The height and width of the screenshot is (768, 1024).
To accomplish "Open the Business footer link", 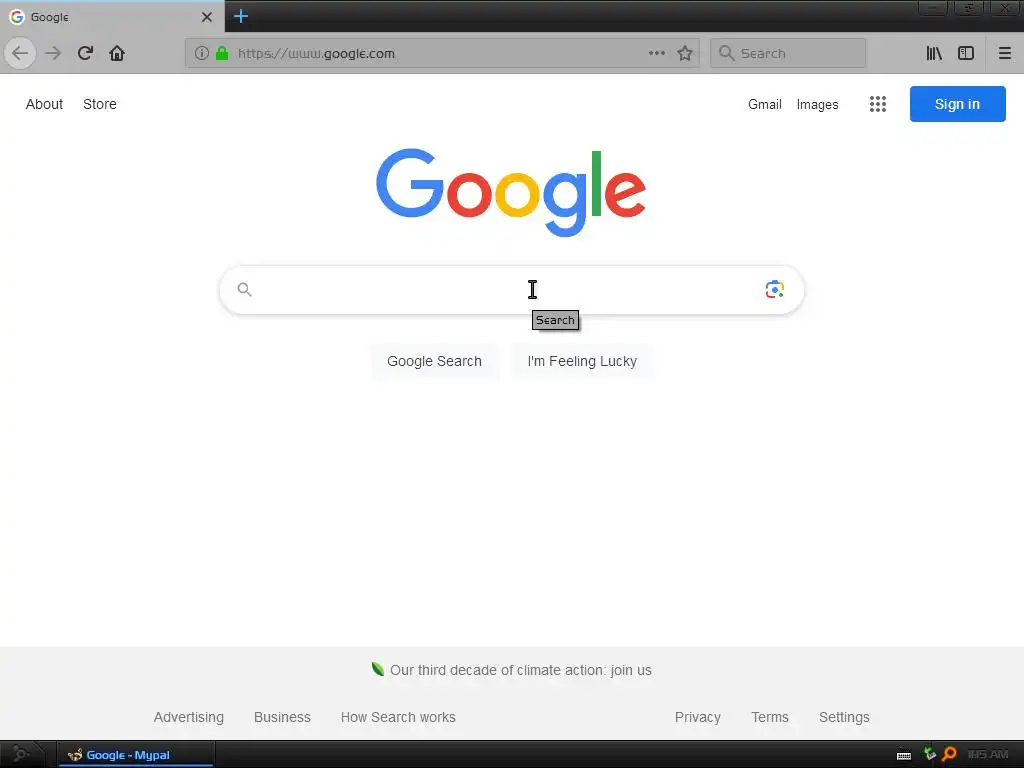I will pos(282,717).
